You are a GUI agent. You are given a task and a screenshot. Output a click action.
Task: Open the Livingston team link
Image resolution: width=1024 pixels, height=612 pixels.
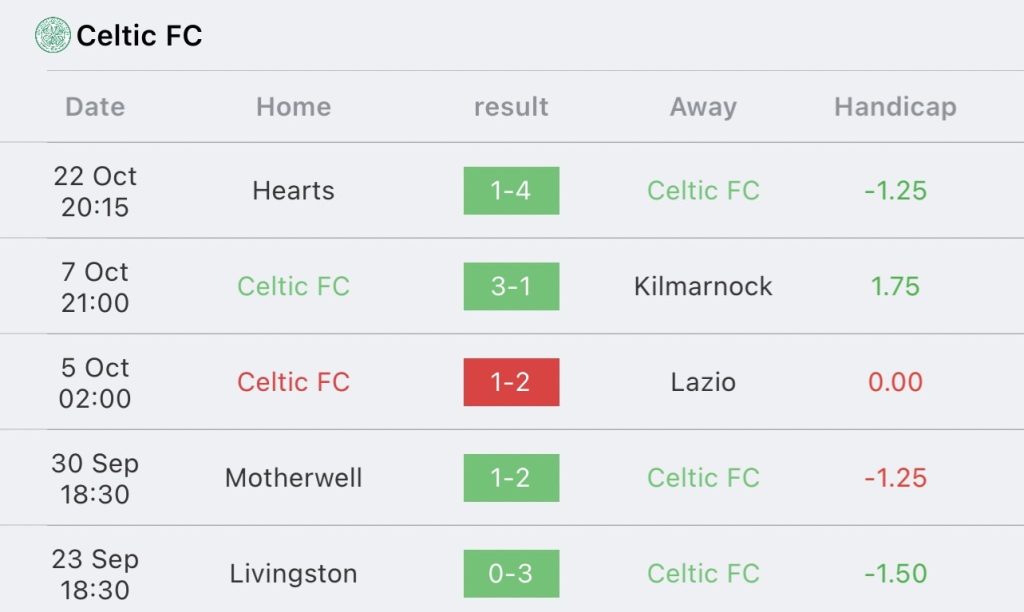point(293,573)
